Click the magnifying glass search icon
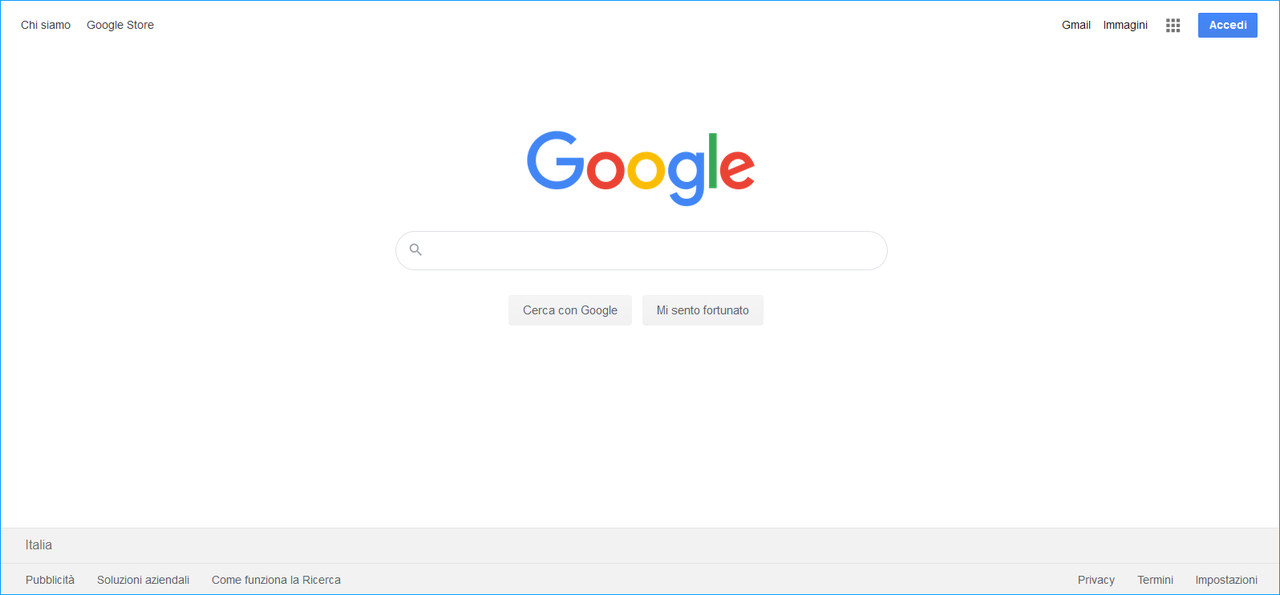1280x595 pixels. (x=416, y=250)
